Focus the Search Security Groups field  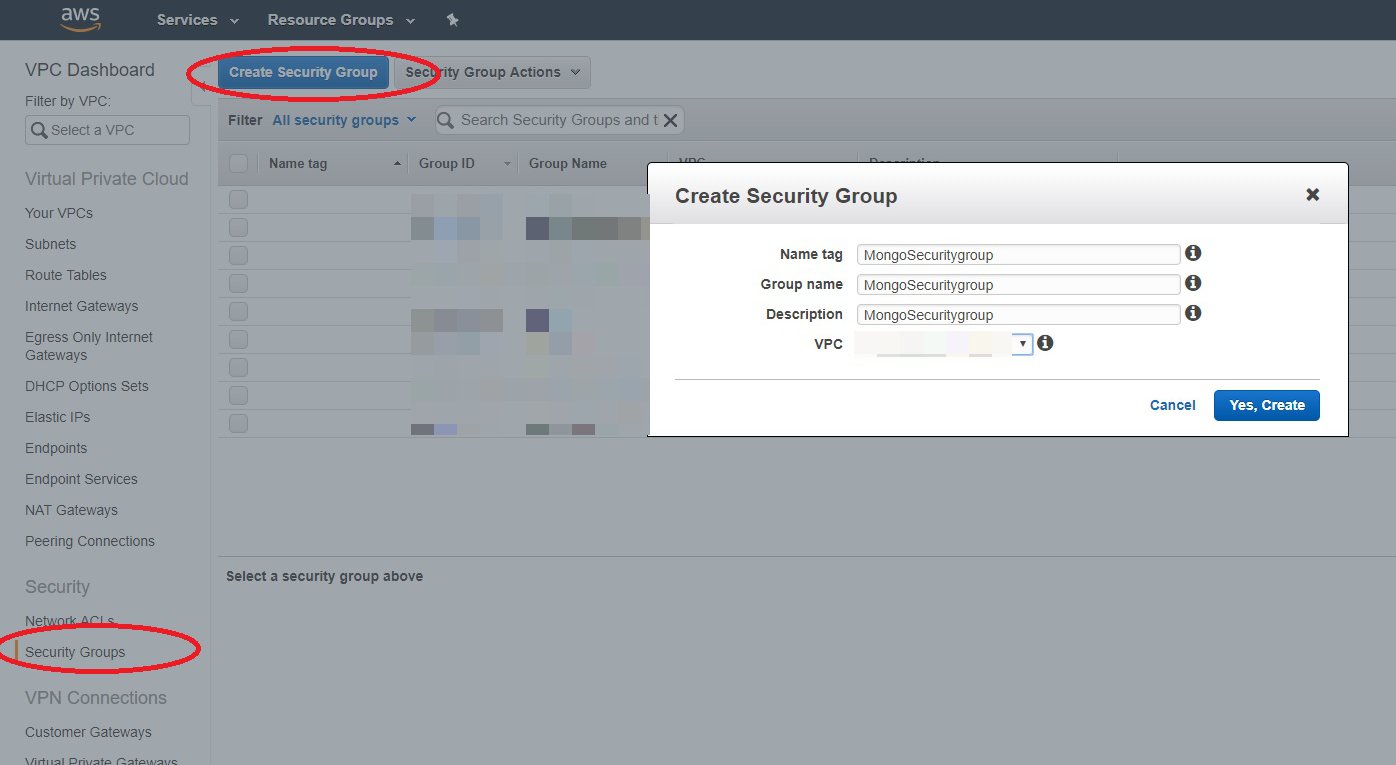(x=558, y=120)
